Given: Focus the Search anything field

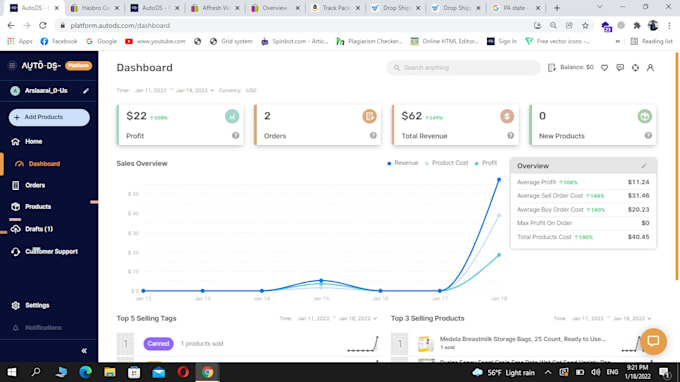Looking at the screenshot, I should (x=463, y=68).
